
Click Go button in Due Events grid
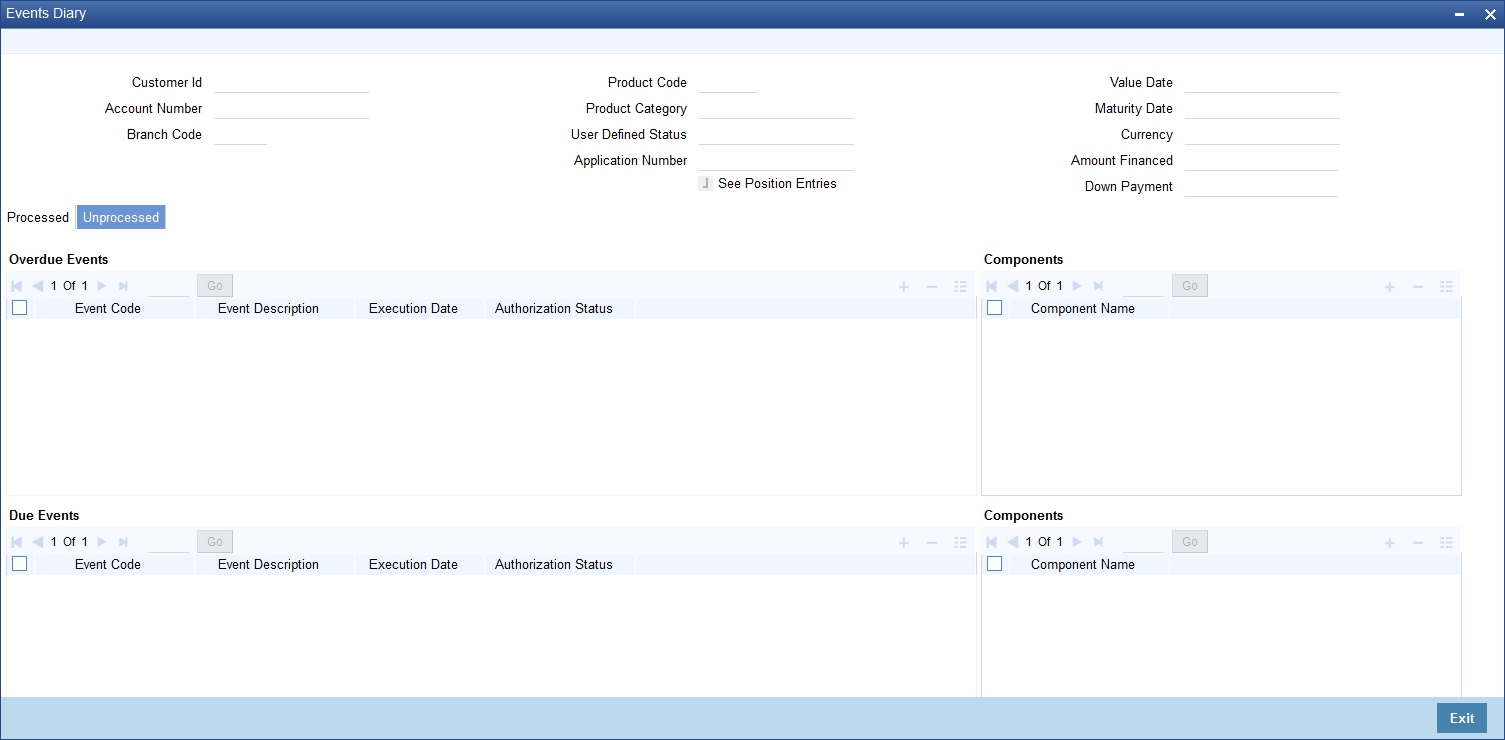click(x=215, y=542)
